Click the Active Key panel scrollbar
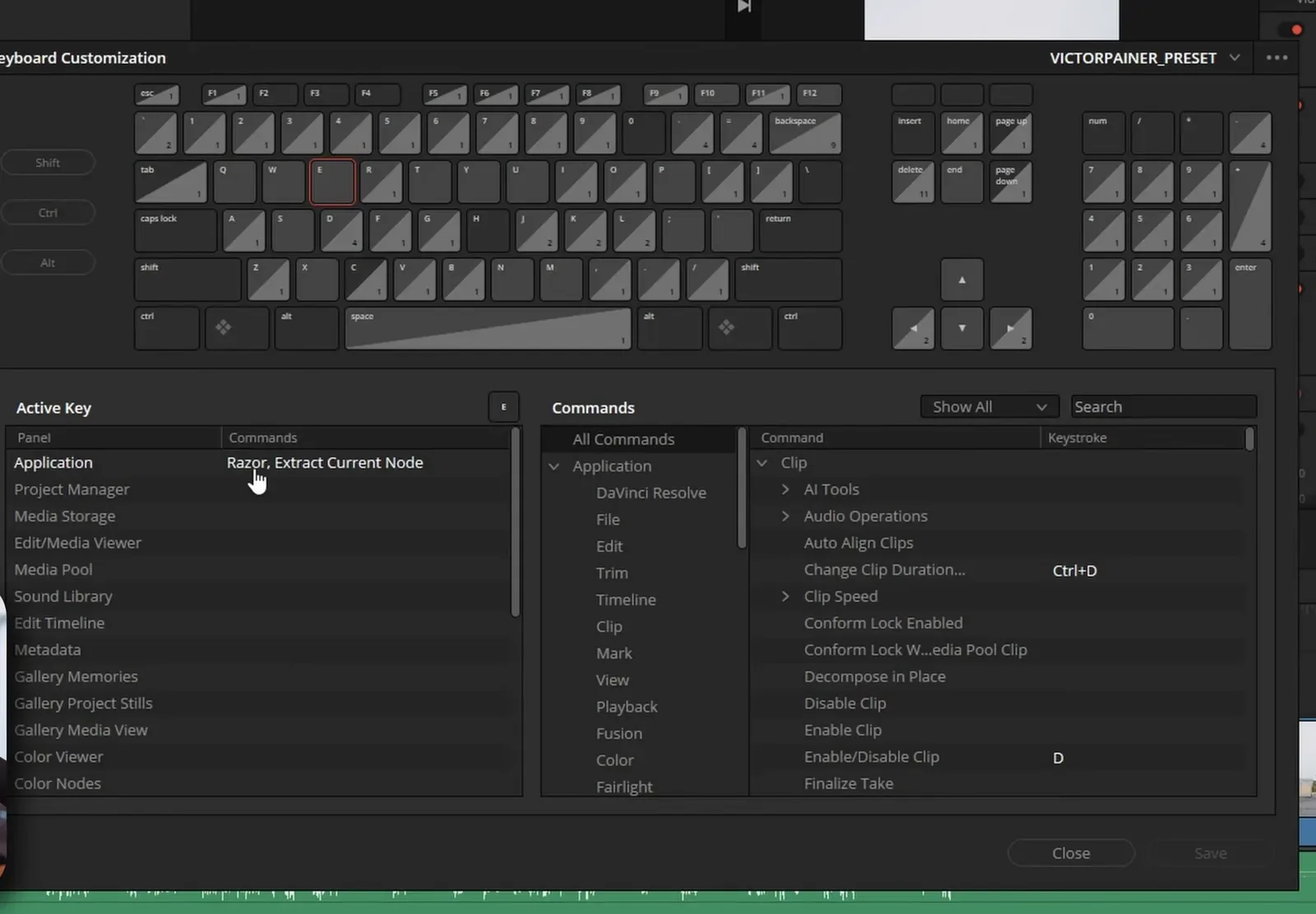 [516, 522]
